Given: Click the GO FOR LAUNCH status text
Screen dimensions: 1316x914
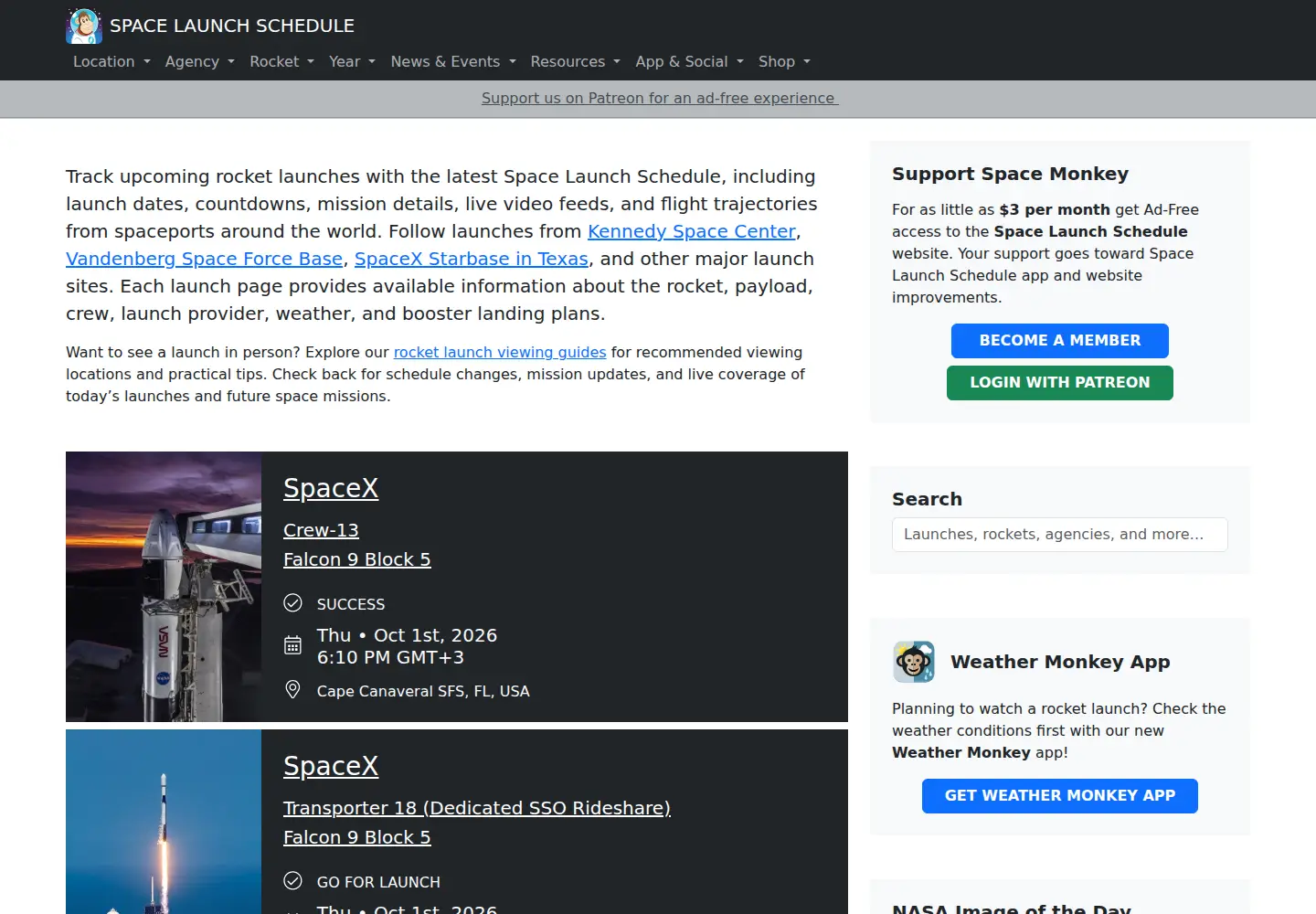Looking at the screenshot, I should pyautogui.click(x=378, y=882).
